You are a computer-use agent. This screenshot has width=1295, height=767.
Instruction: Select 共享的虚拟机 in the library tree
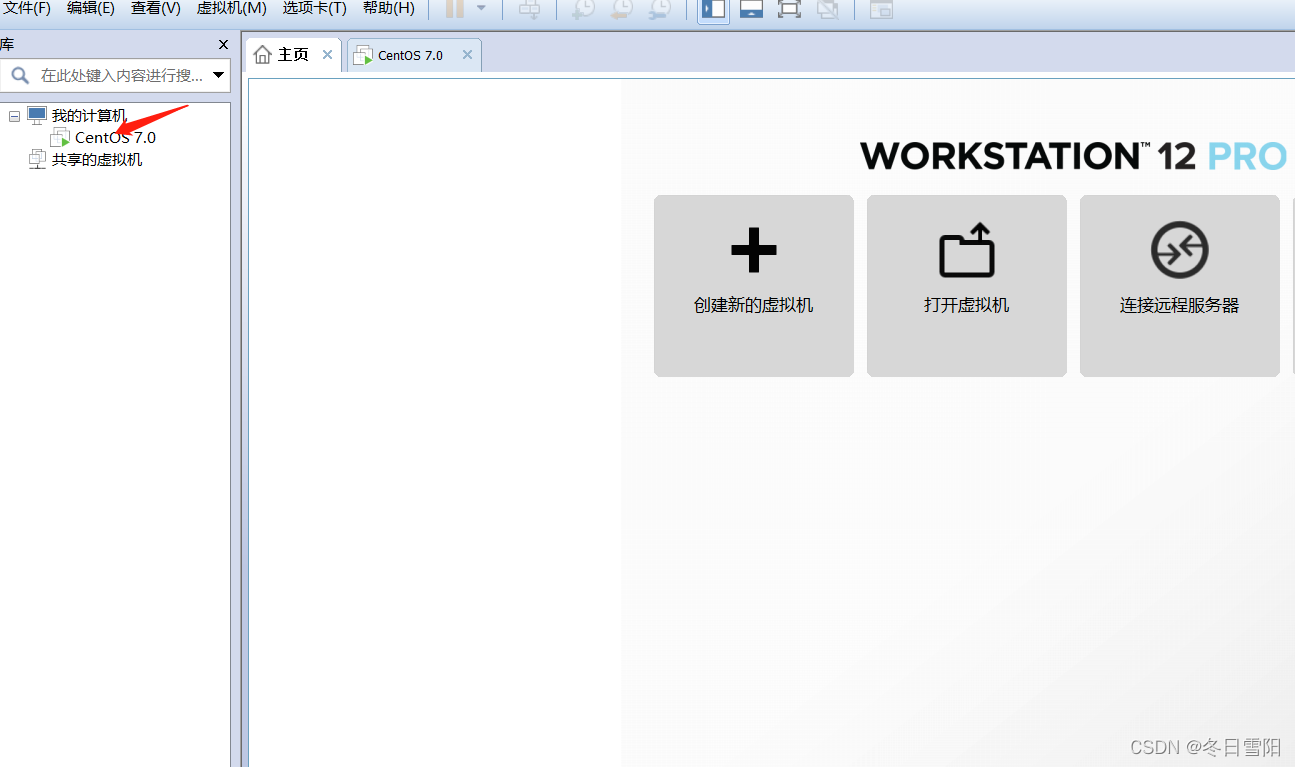tap(97, 160)
